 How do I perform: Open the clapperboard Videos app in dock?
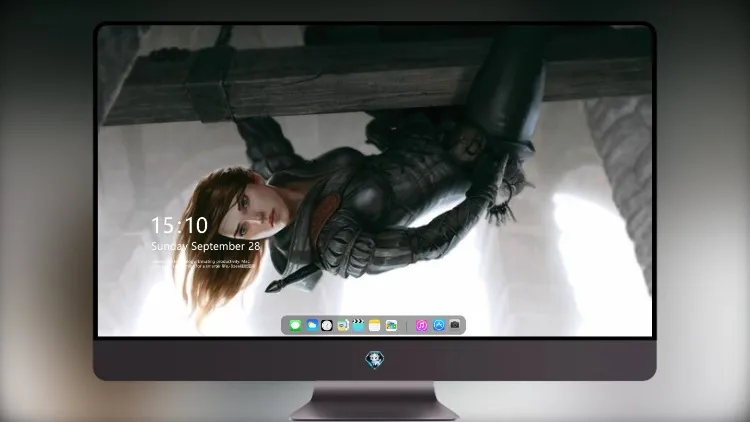coord(358,325)
